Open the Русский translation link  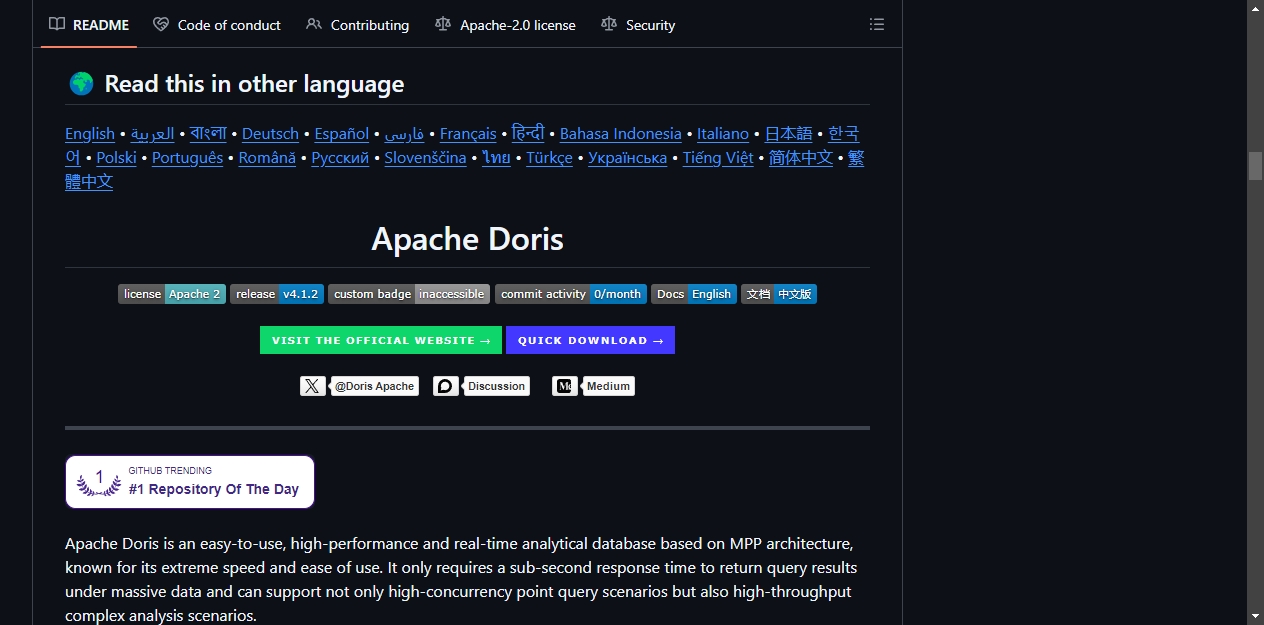coord(340,158)
